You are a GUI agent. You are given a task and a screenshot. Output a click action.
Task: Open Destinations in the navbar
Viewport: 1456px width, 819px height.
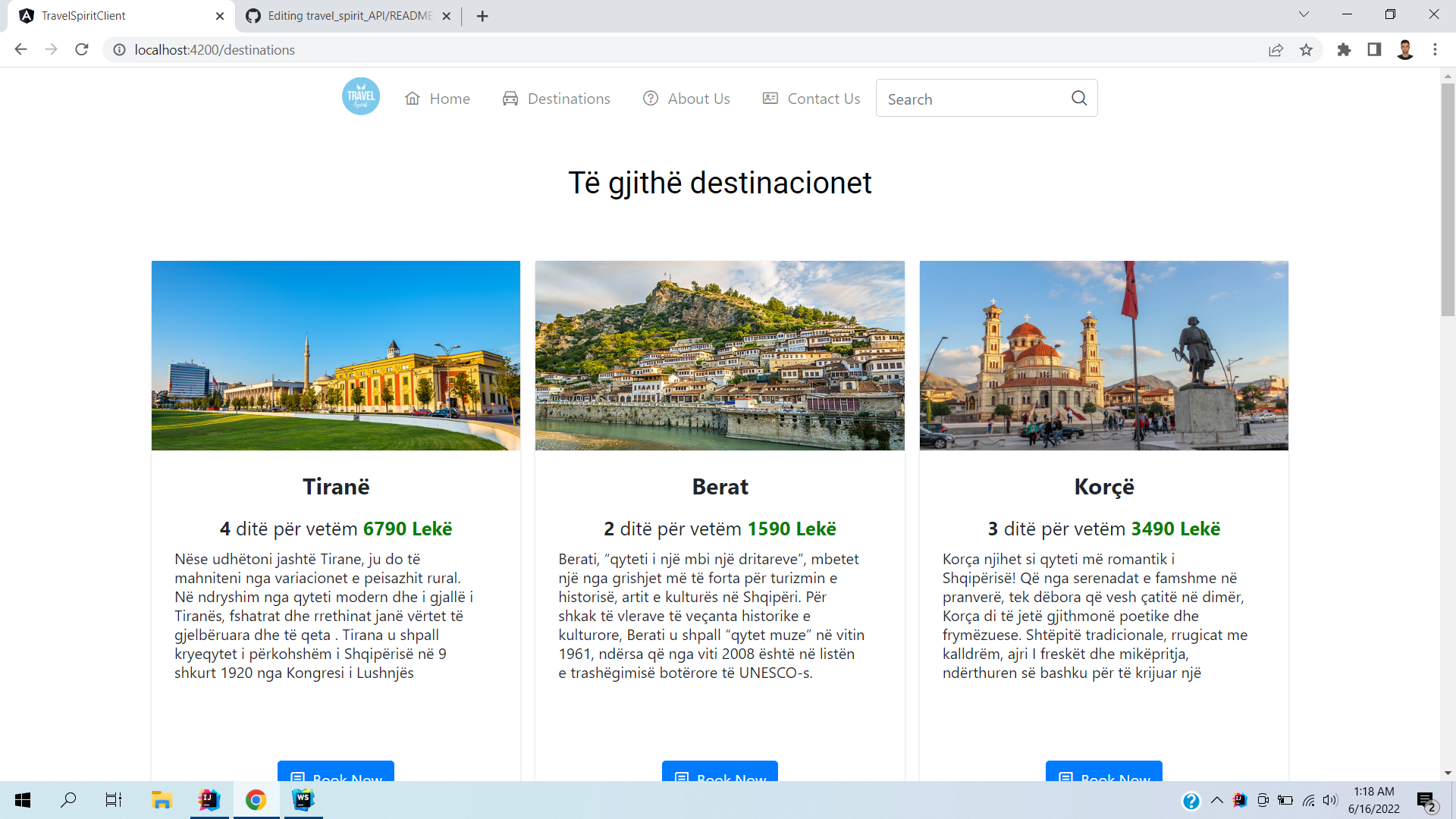(x=556, y=99)
